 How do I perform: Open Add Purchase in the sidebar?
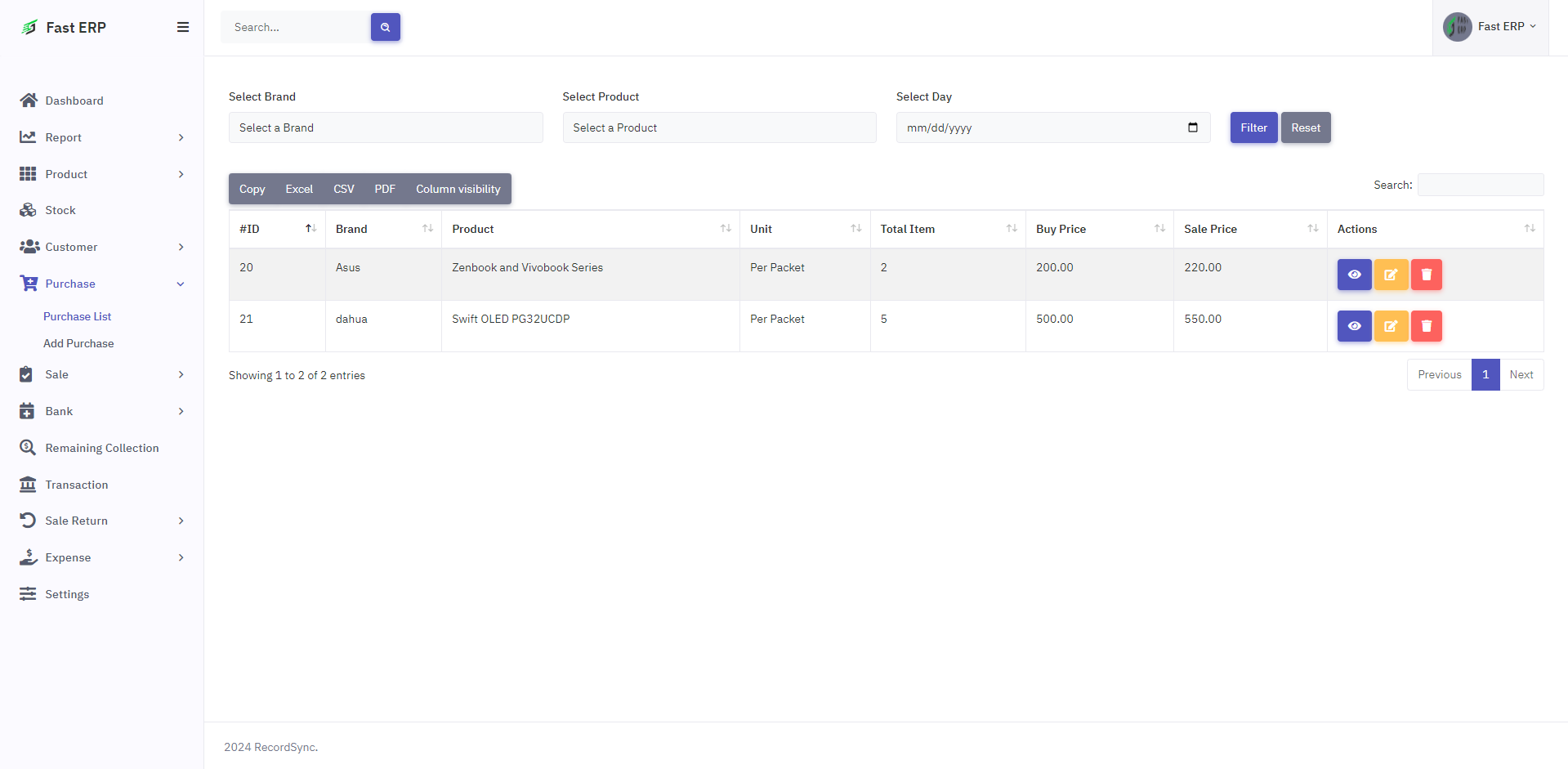click(x=78, y=343)
